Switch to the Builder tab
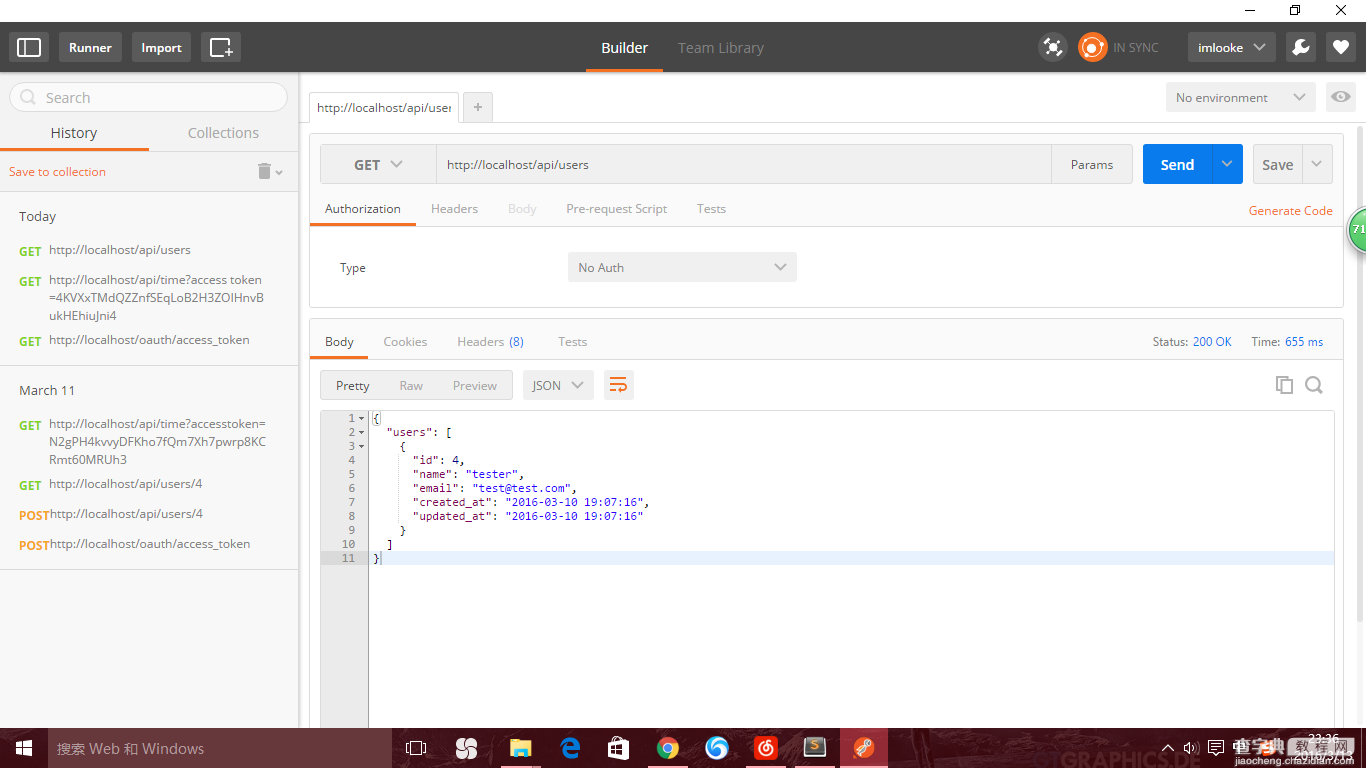Image resolution: width=1366 pixels, height=768 pixels. tap(624, 47)
